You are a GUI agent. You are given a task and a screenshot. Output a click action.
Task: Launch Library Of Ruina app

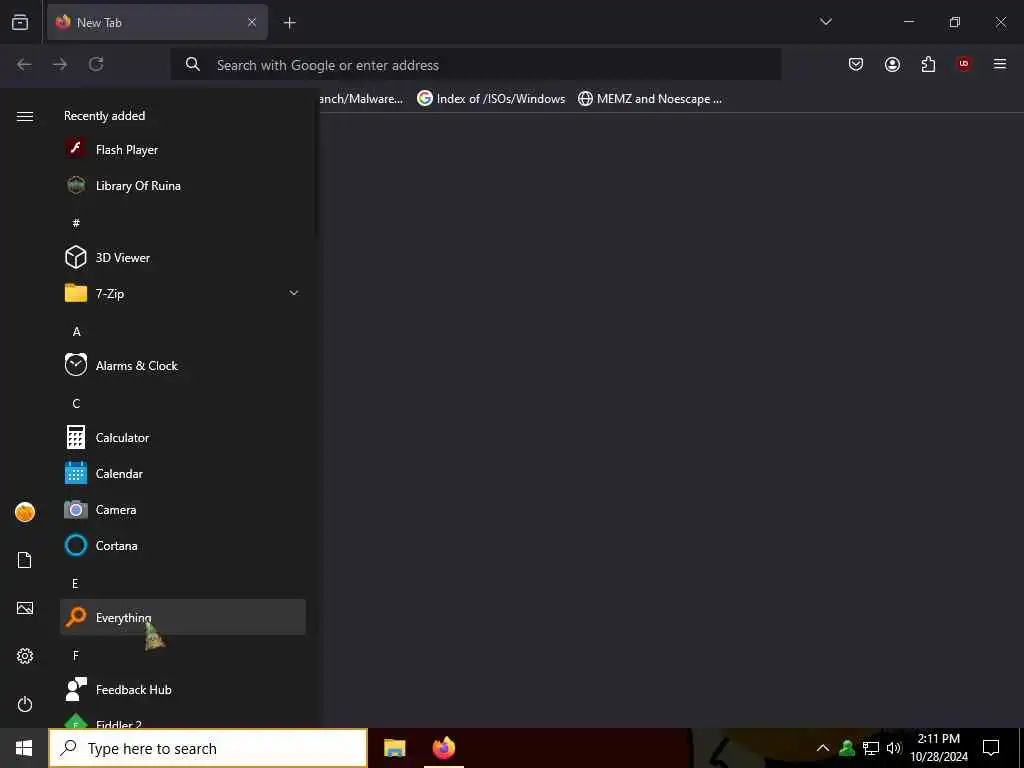click(182, 185)
